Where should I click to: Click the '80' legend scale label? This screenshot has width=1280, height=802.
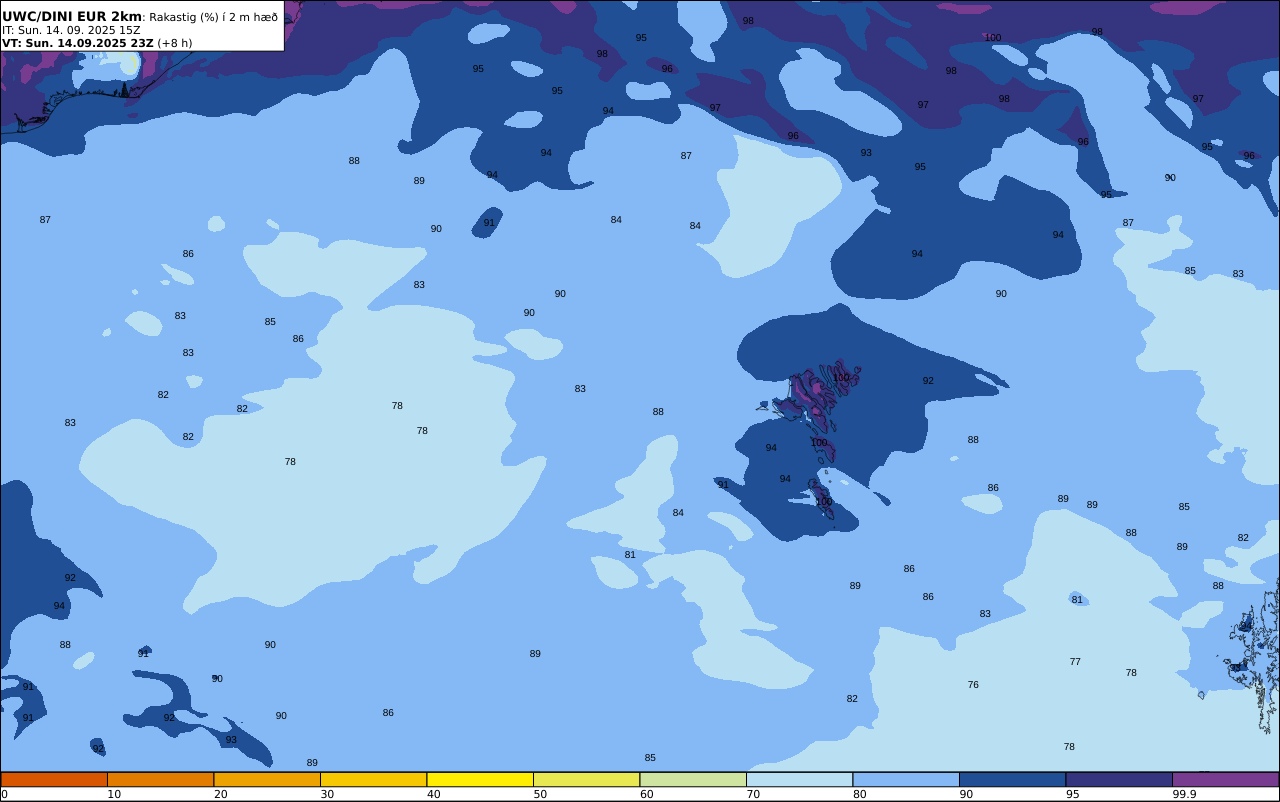(x=859, y=794)
